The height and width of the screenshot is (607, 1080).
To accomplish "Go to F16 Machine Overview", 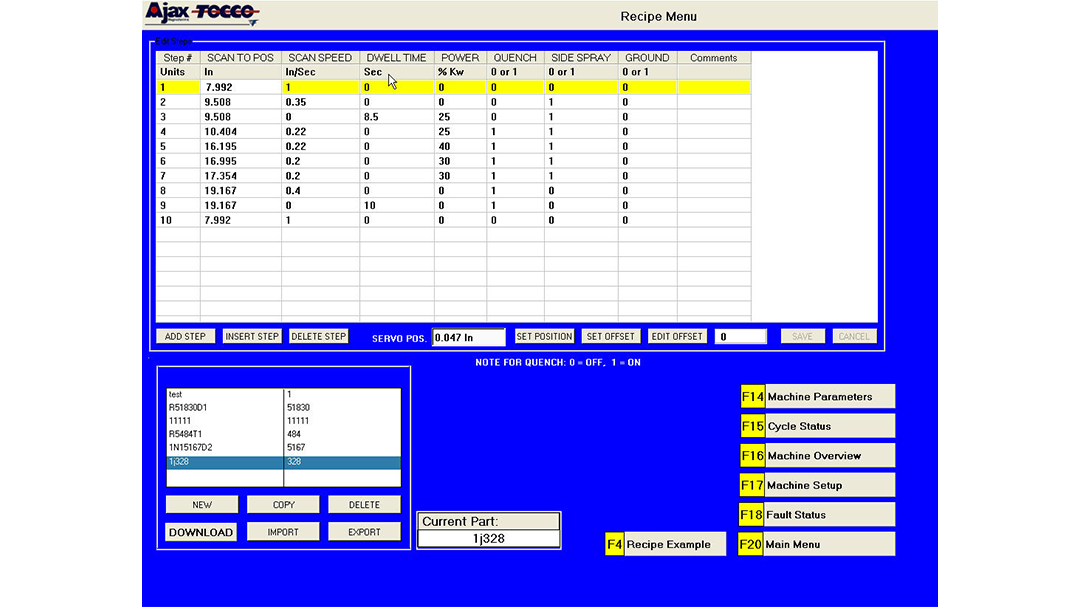I will [x=817, y=456].
